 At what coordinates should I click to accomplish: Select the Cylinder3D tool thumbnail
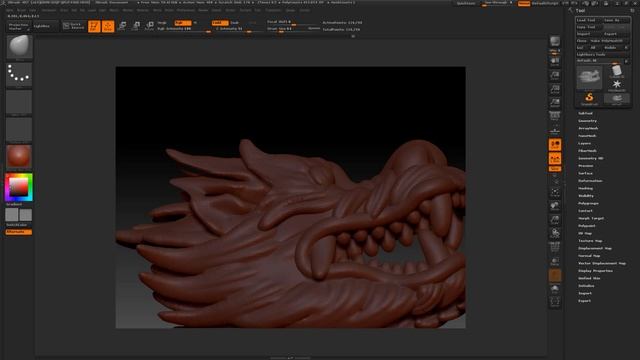pos(616,71)
